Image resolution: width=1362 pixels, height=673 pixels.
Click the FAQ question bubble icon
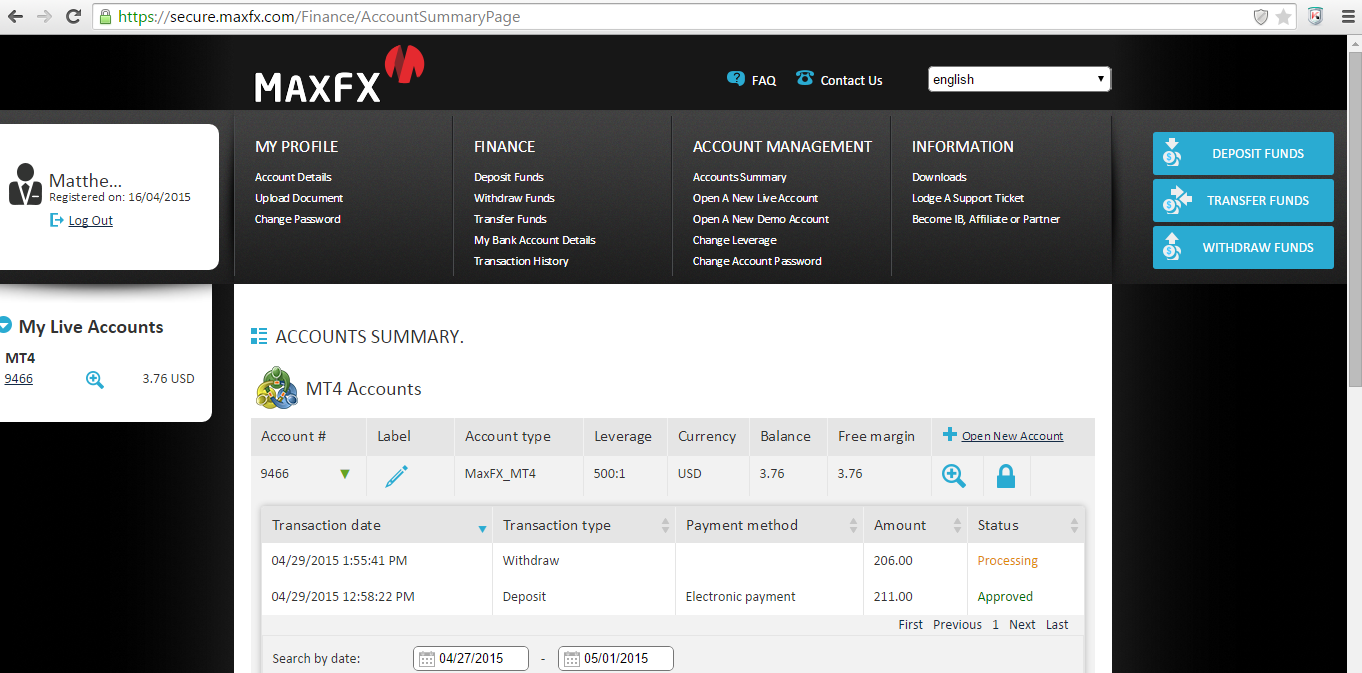pyautogui.click(x=736, y=79)
